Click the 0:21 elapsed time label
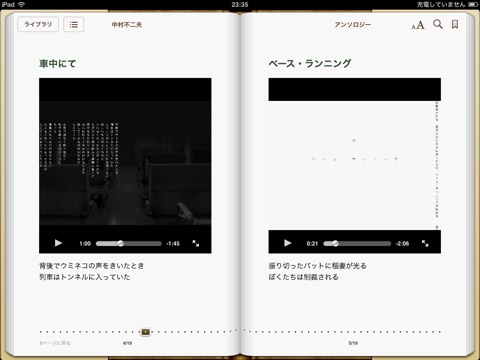 (x=312, y=244)
